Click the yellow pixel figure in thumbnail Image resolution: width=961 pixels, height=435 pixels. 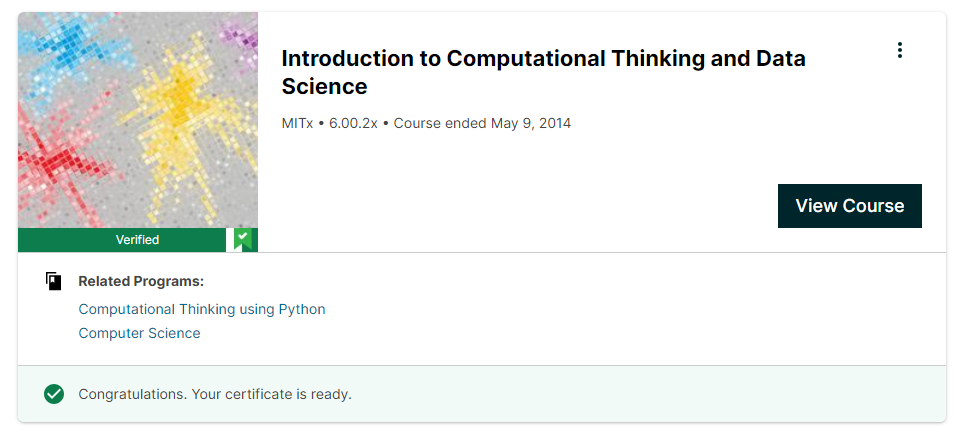click(x=180, y=100)
